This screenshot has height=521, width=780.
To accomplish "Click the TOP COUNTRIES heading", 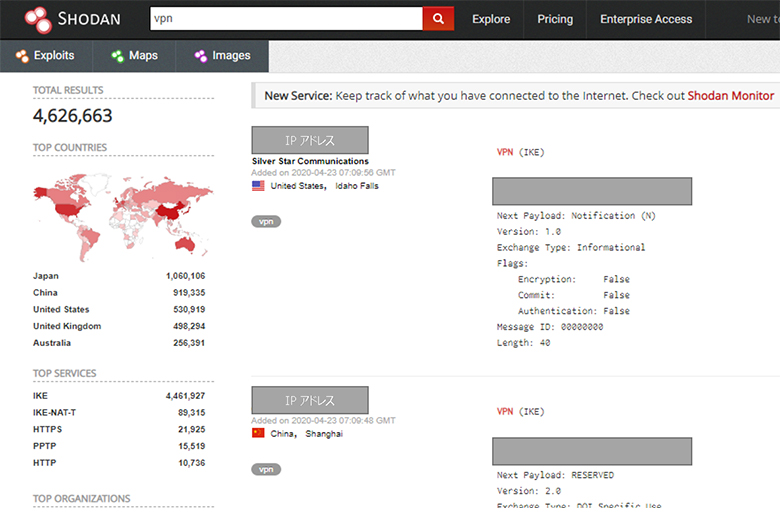I will 70,147.
